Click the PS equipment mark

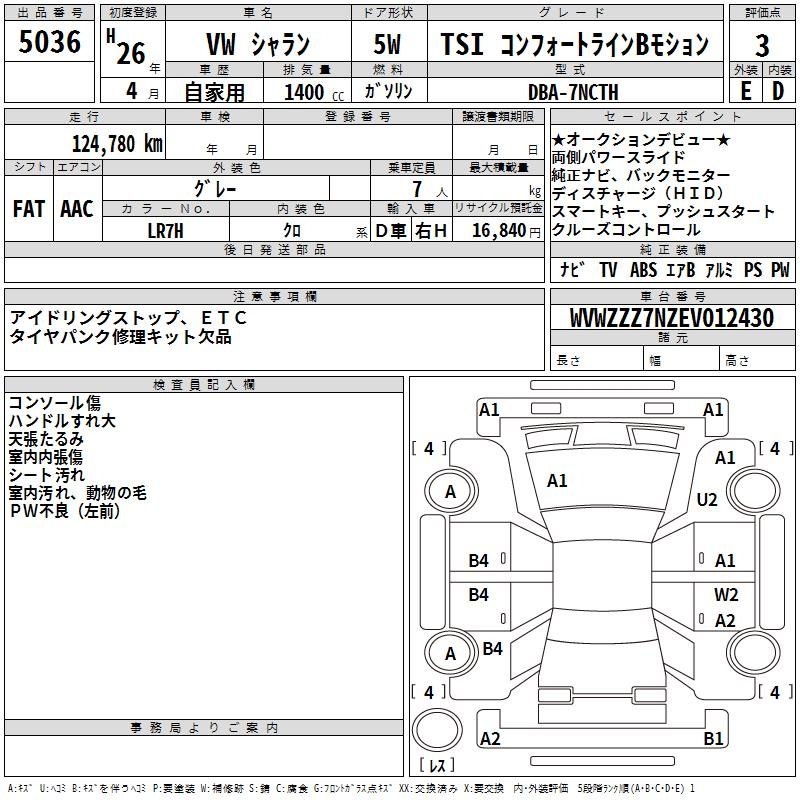coord(753,269)
